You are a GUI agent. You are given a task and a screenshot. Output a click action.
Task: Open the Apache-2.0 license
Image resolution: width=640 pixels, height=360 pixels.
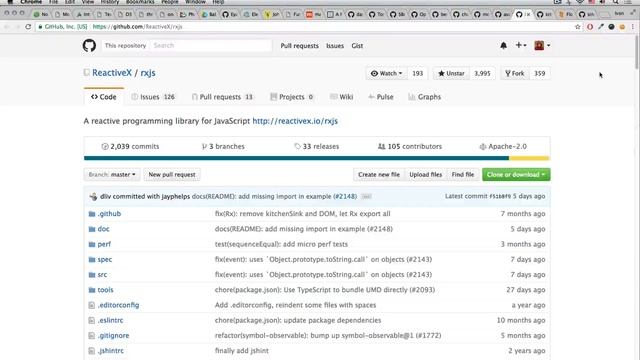point(503,146)
